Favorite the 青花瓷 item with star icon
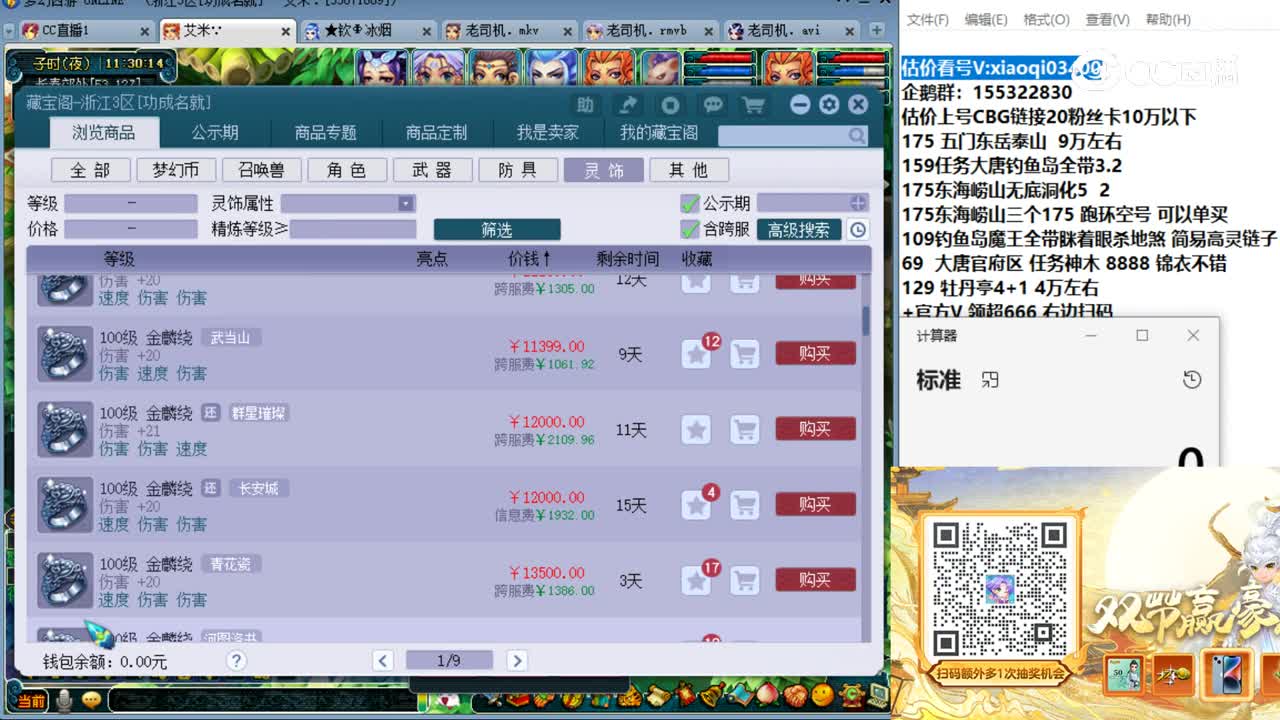Viewport: 1280px width, 720px height. 697,580
